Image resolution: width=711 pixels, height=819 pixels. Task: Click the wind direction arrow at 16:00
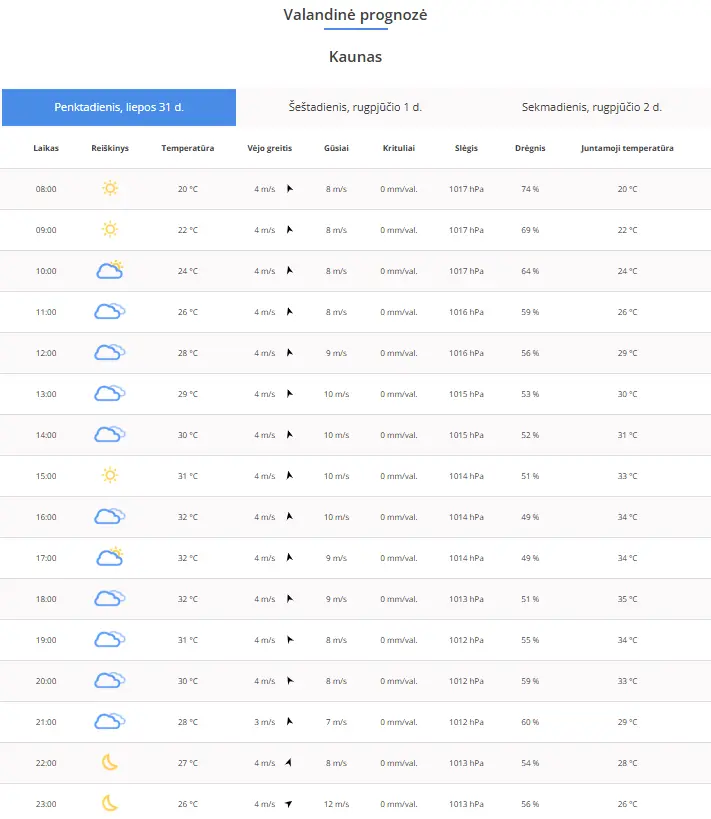tap(290, 517)
